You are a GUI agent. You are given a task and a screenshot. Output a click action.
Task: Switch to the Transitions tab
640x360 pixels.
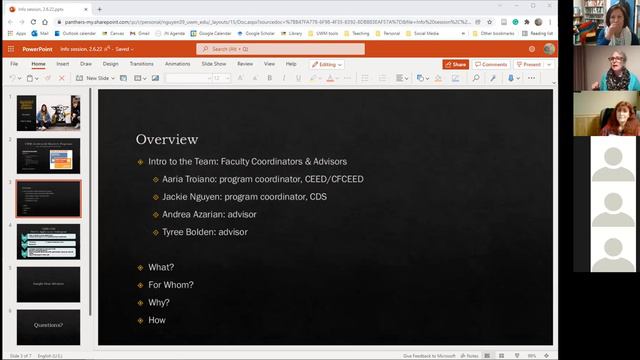pyautogui.click(x=142, y=64)
